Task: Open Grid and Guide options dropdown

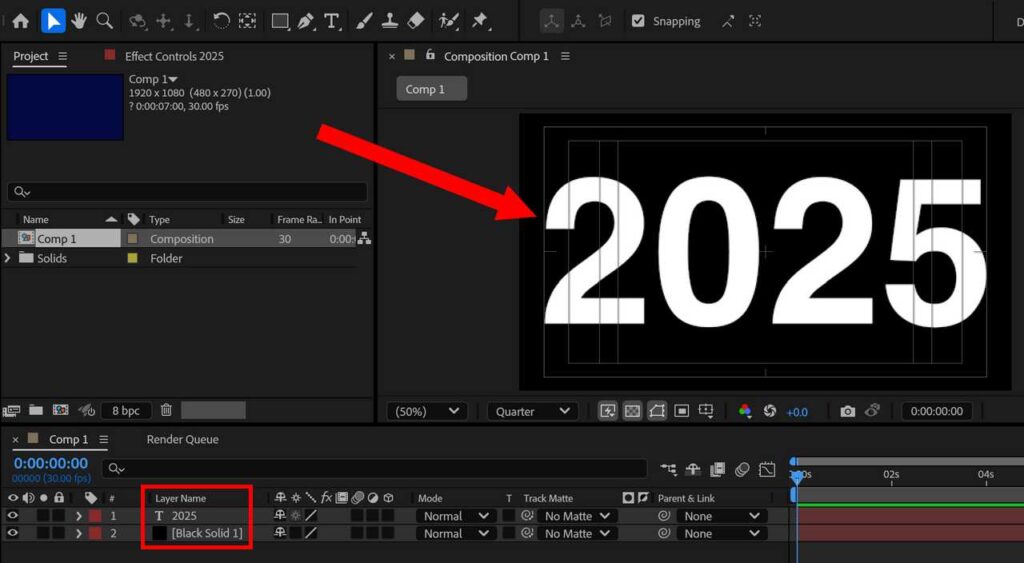Action: point(706,411)
